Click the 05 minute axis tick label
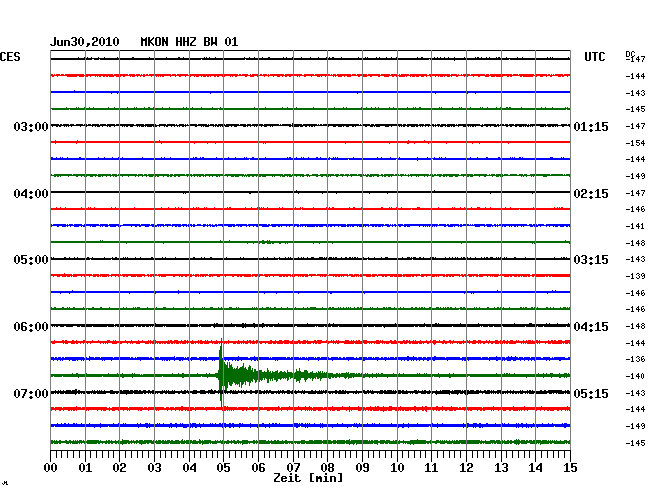The height and width of the screenshot is (494, 650). coord(223,467)
